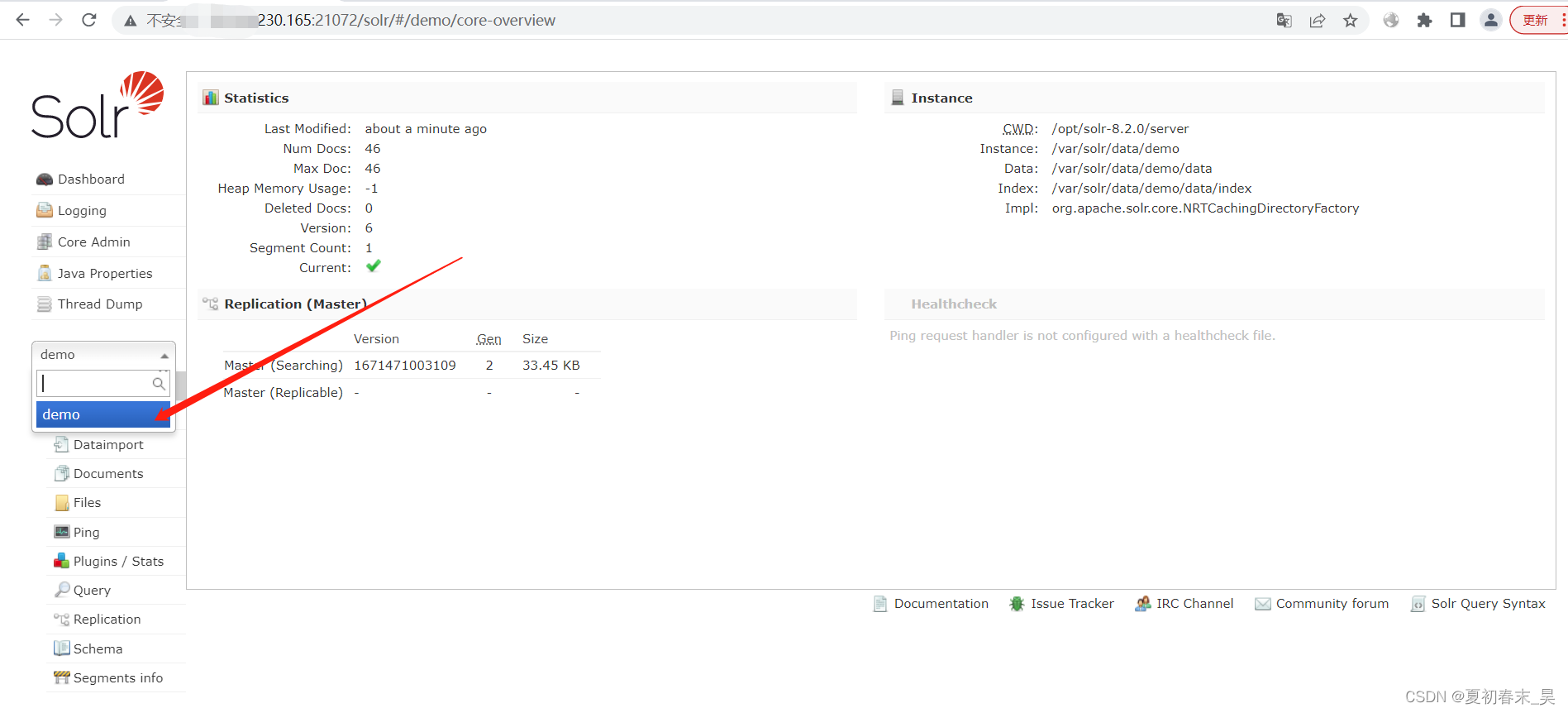Open Dataimport for the demo core
This screenshot has width=1568, height=713.
108,445
